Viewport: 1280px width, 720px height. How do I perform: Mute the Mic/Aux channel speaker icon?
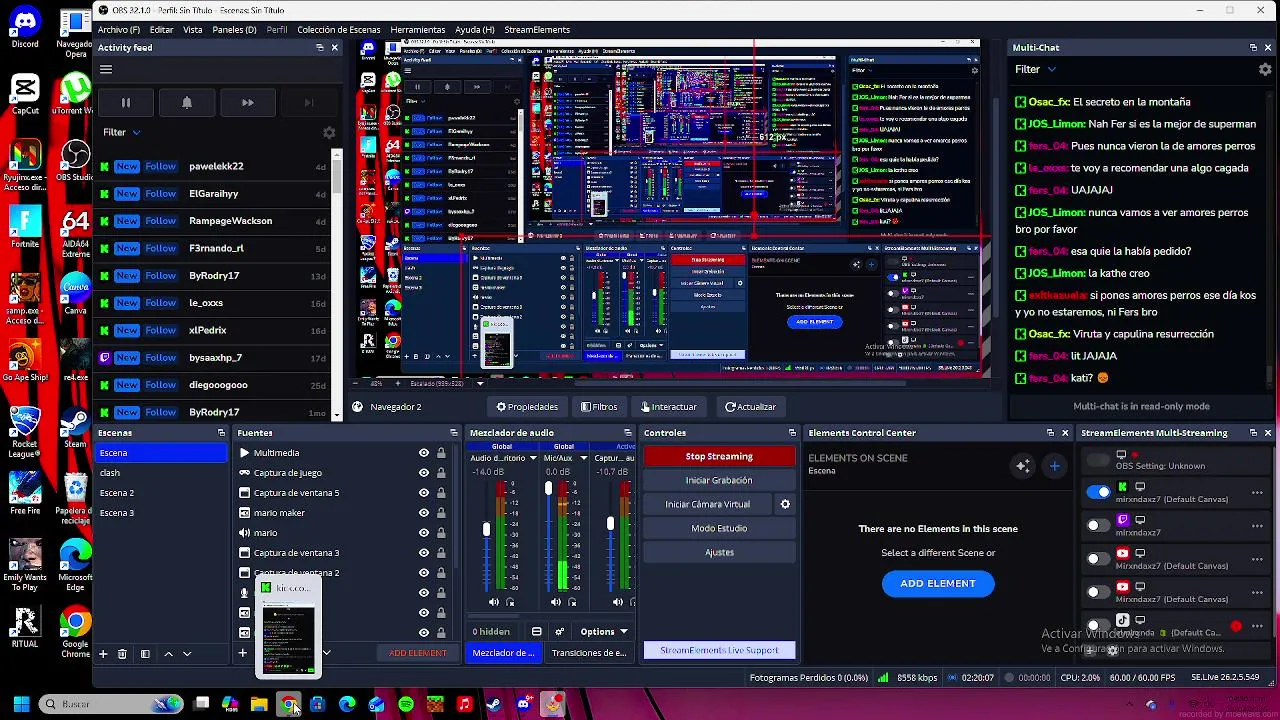click(555, 602)
